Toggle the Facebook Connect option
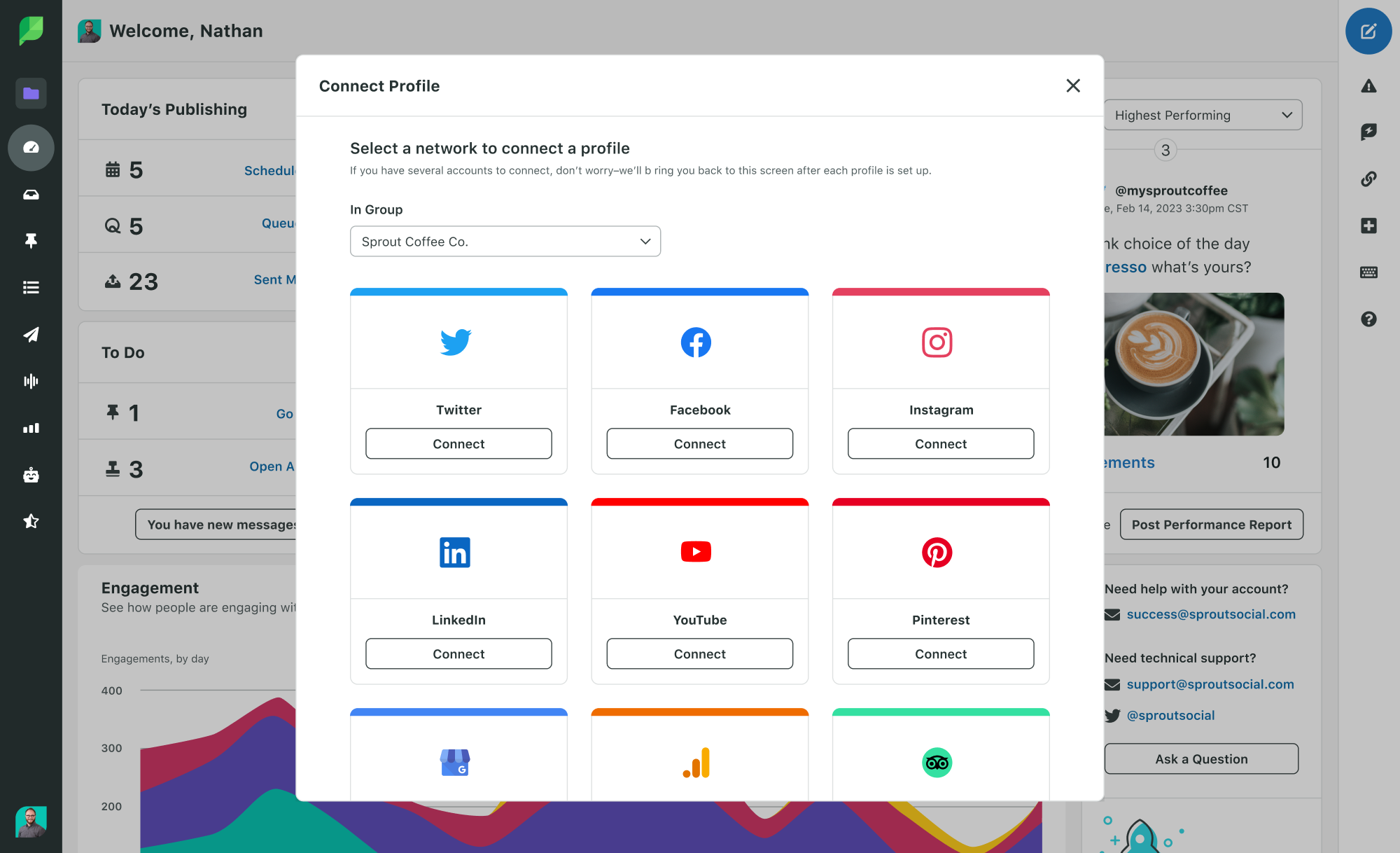1400x853 pixels. 699,443
